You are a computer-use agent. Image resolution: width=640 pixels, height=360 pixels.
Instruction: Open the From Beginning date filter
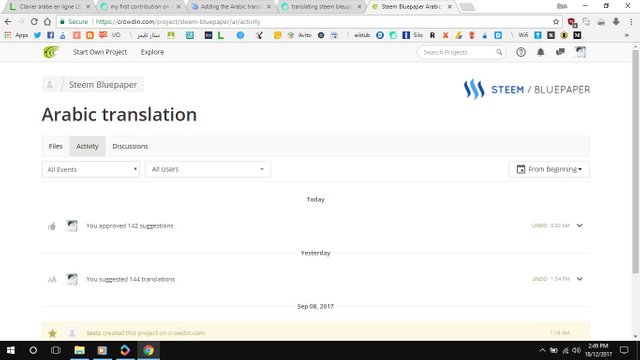point(549,169)
